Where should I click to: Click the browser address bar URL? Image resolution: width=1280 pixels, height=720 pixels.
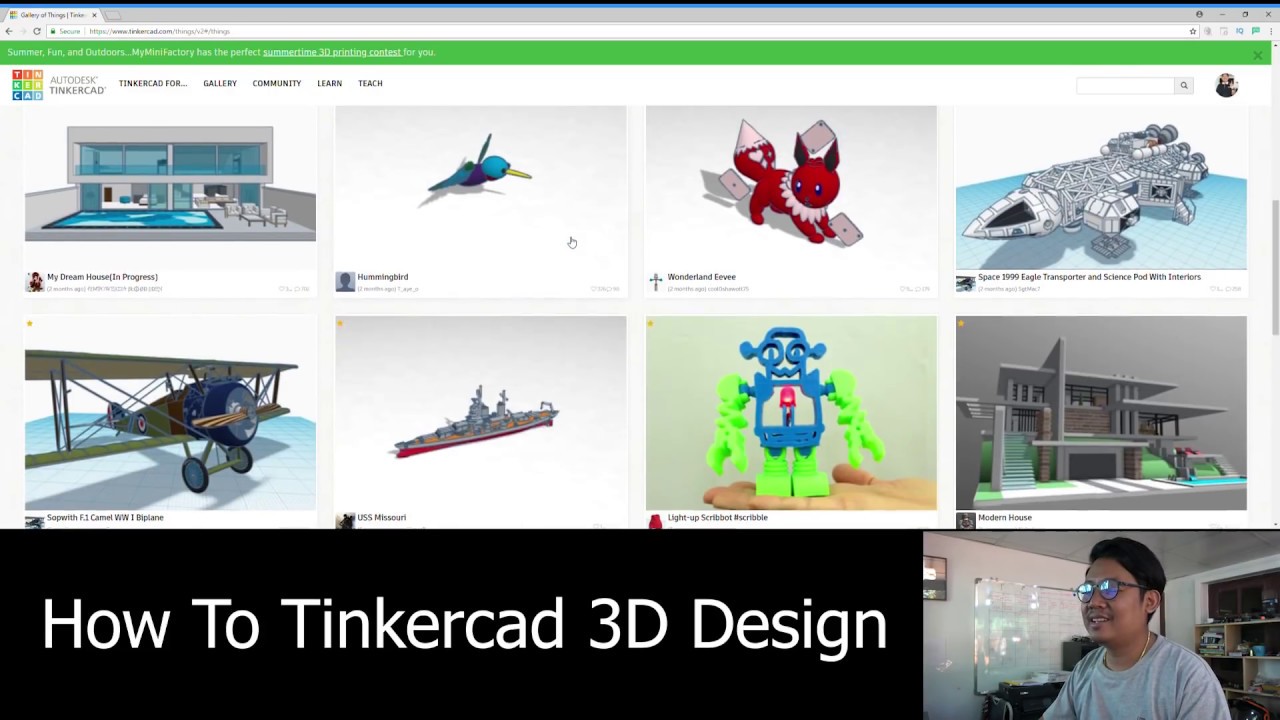click(159, 31)
